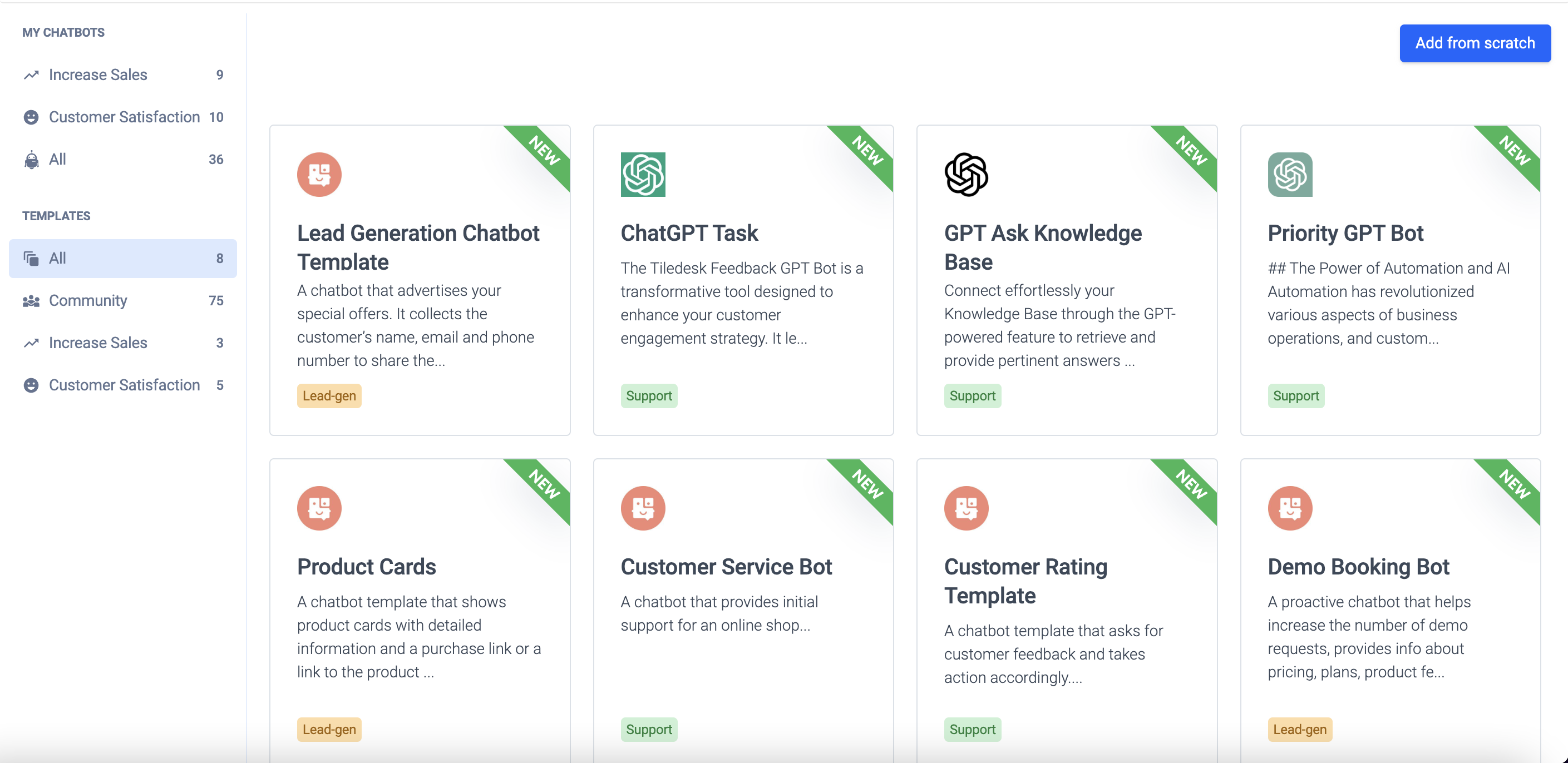The width and height of the screenshot is (1568, 763).
Task: Open the Priority GPT Bot title
Action: pos(1345,233)
